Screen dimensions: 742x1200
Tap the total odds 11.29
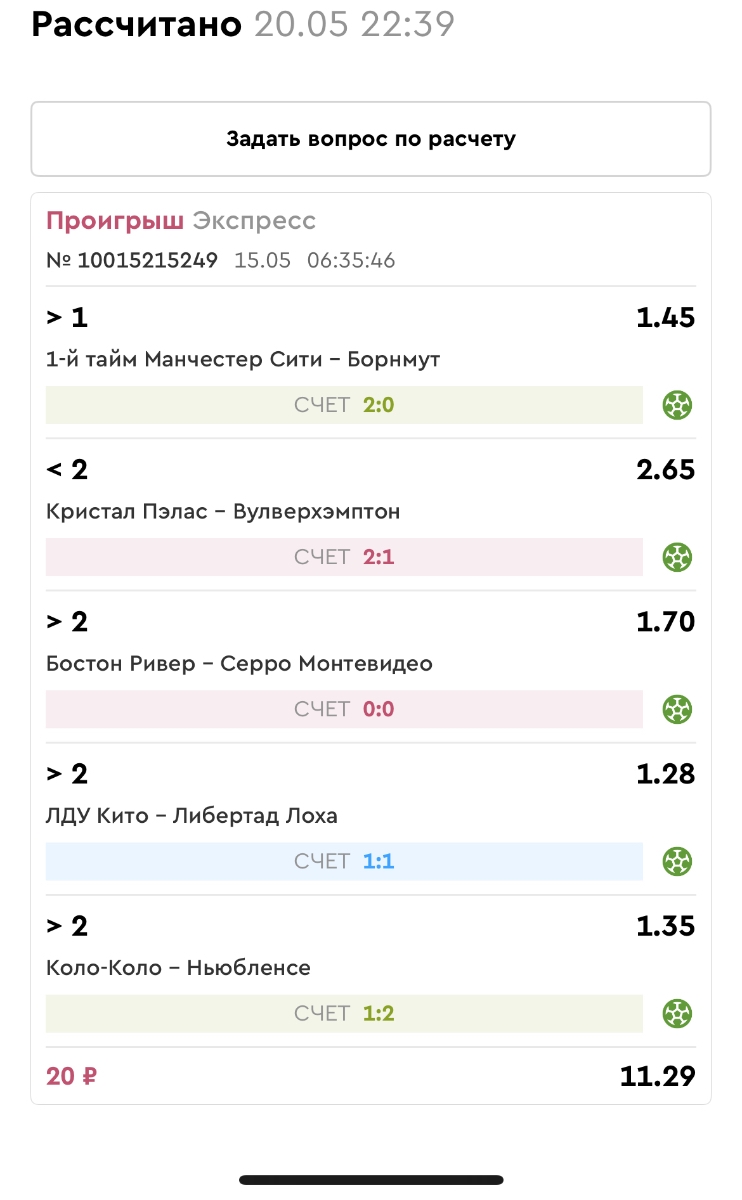[x=657, y=1077]
